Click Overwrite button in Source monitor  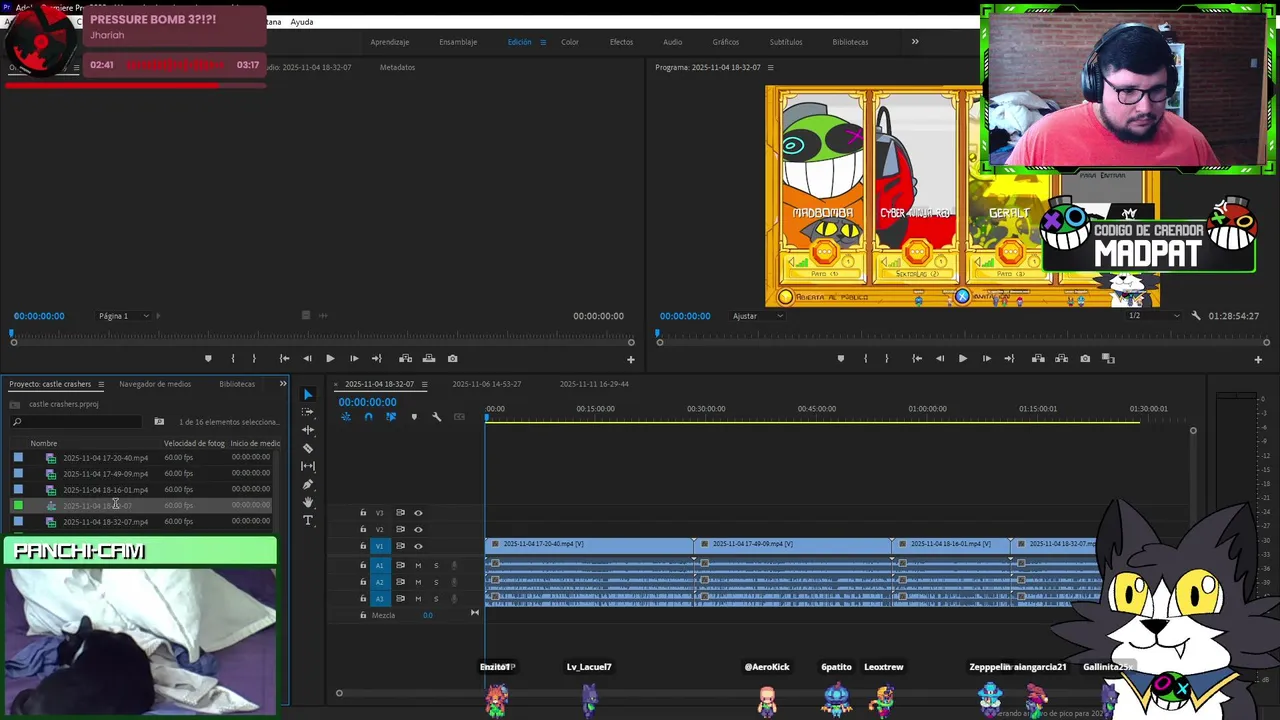[429, 358]
